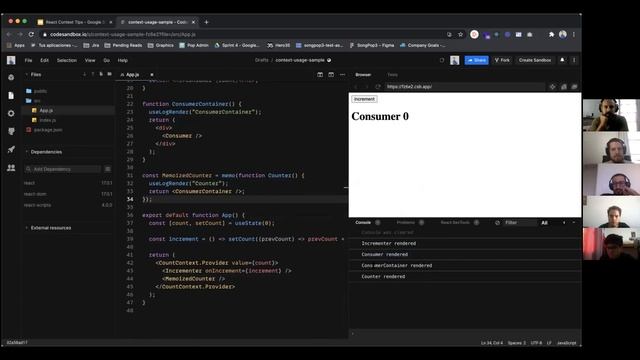Viewport: 640px width, 360px height.
Task: Click the 'Counter rendered' console log row
Action: tap(465, 276)
